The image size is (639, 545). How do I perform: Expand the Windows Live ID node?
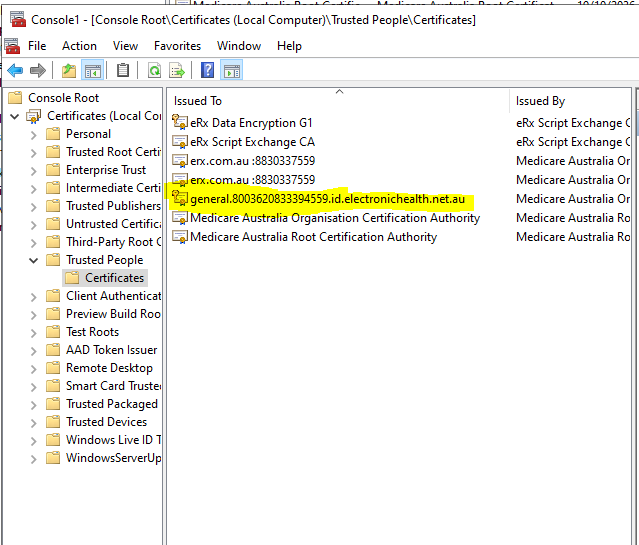pyautogui.click(x=33, y=440)
